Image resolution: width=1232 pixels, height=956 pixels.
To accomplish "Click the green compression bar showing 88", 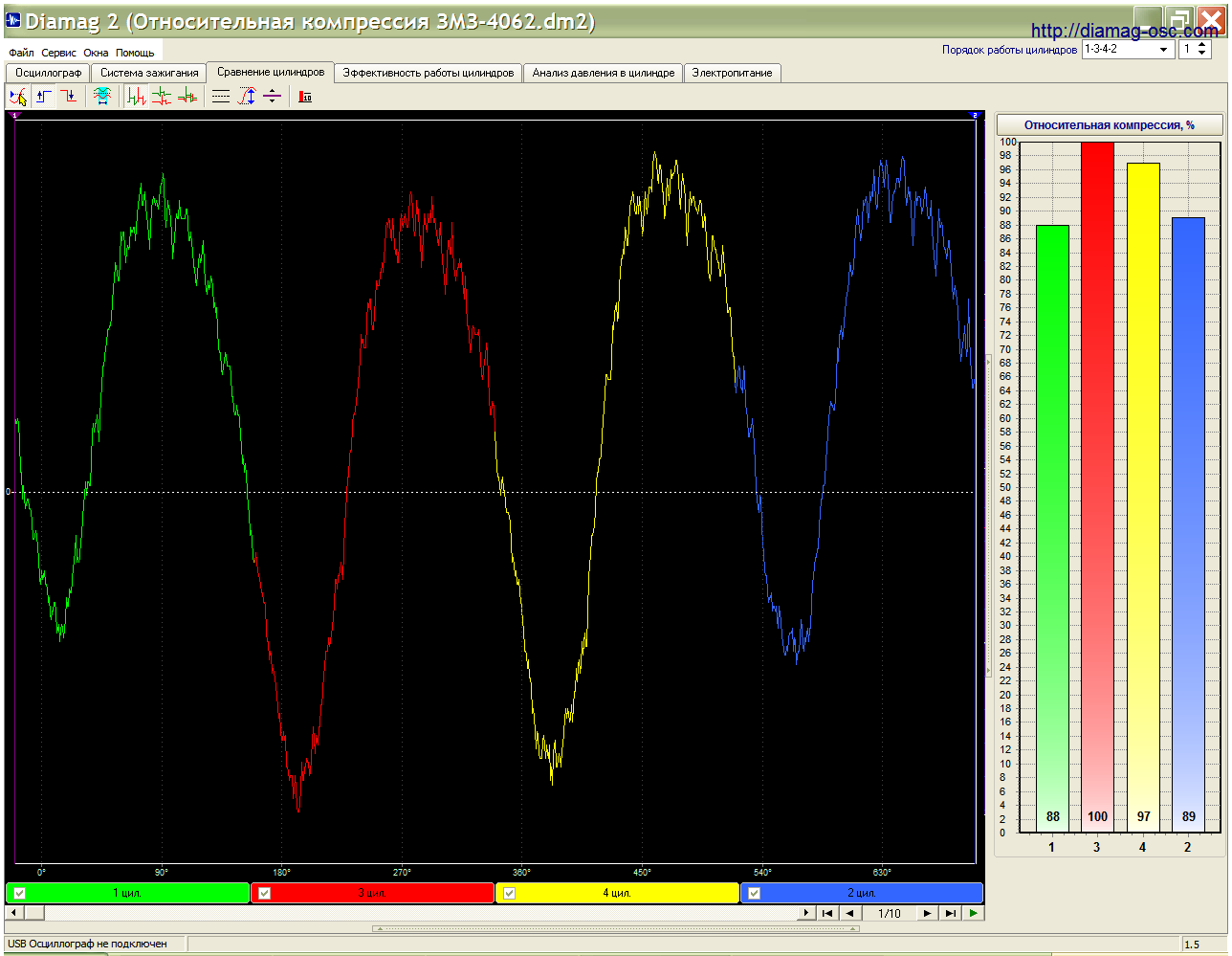I will [x=1052, y=528].
